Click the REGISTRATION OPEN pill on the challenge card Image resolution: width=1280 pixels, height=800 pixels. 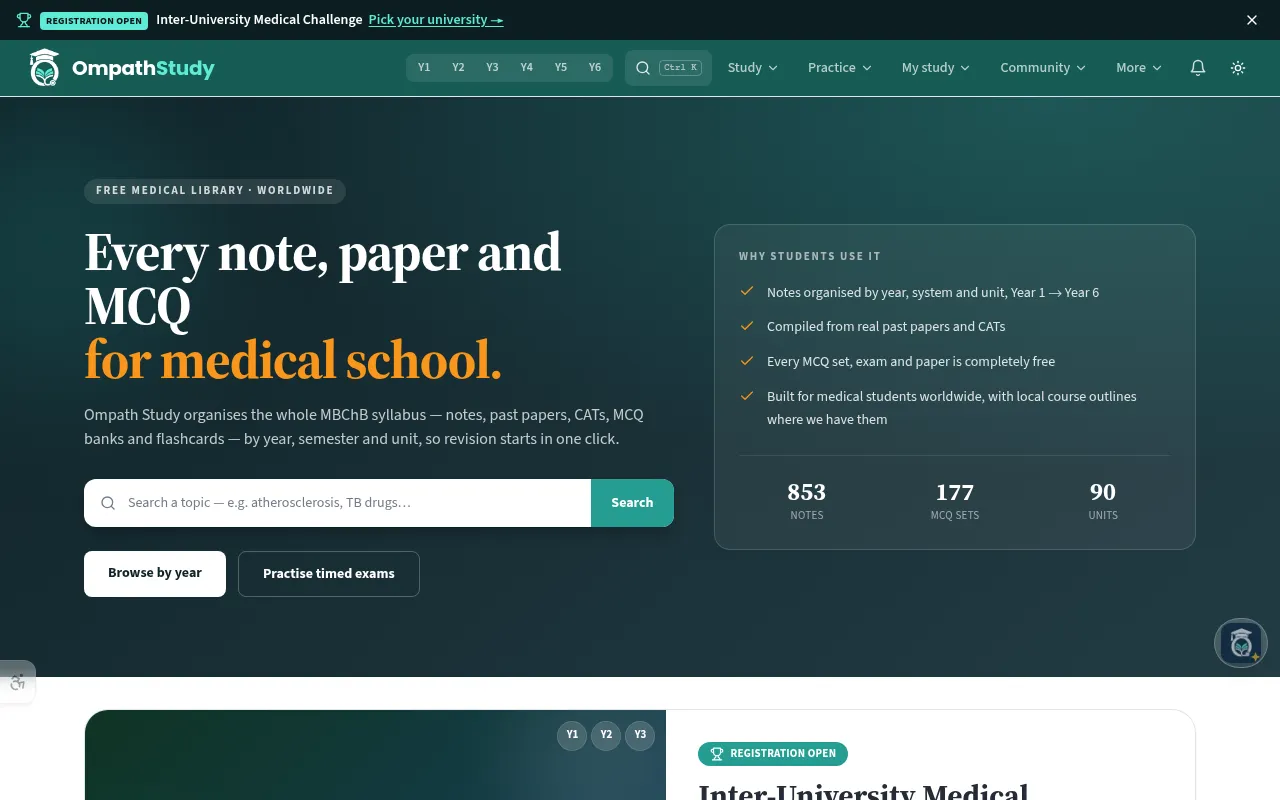click(x=773, y=754)
